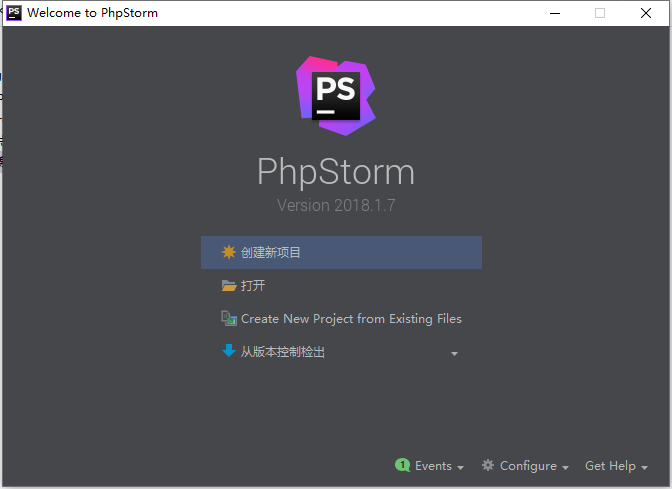Click the open folder icon beside 打开
This screenshot has width=672, height=489.
229,285
